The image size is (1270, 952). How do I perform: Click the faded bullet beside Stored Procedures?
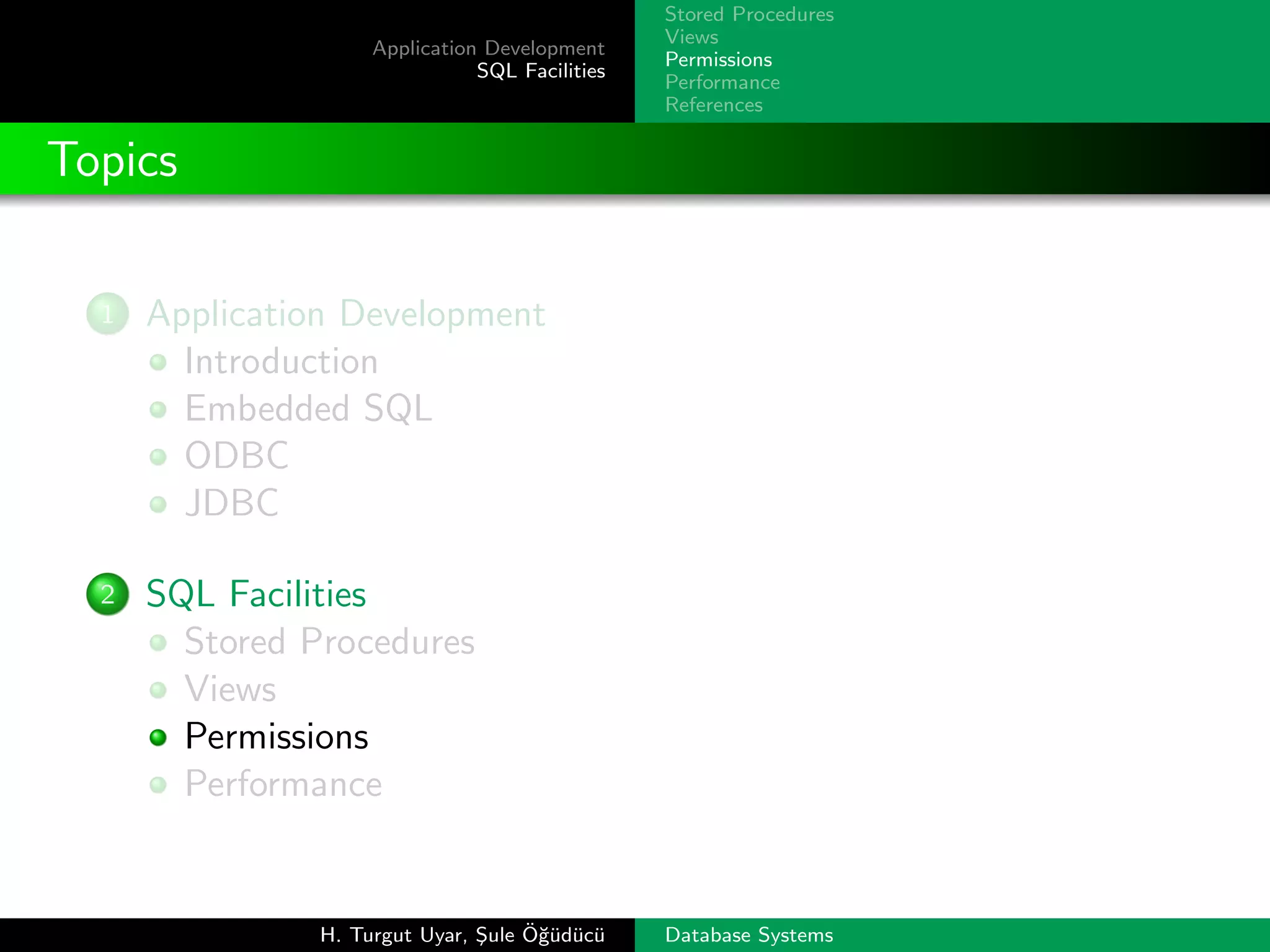click(158, 643)
